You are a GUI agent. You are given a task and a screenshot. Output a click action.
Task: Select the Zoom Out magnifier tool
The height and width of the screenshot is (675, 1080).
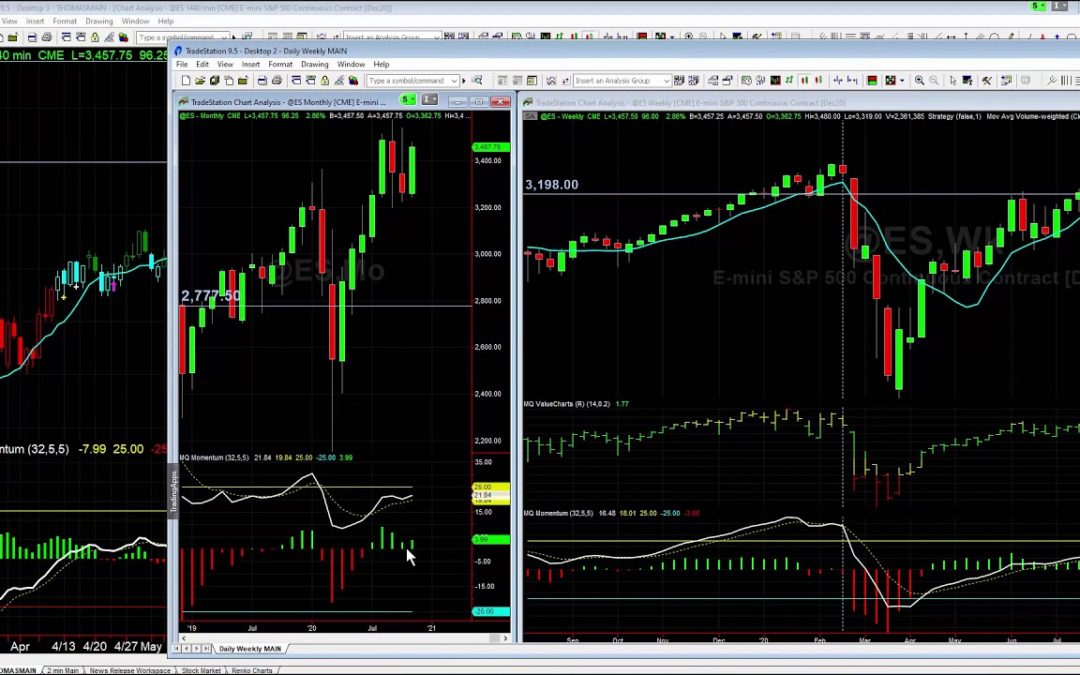point(933,81)
